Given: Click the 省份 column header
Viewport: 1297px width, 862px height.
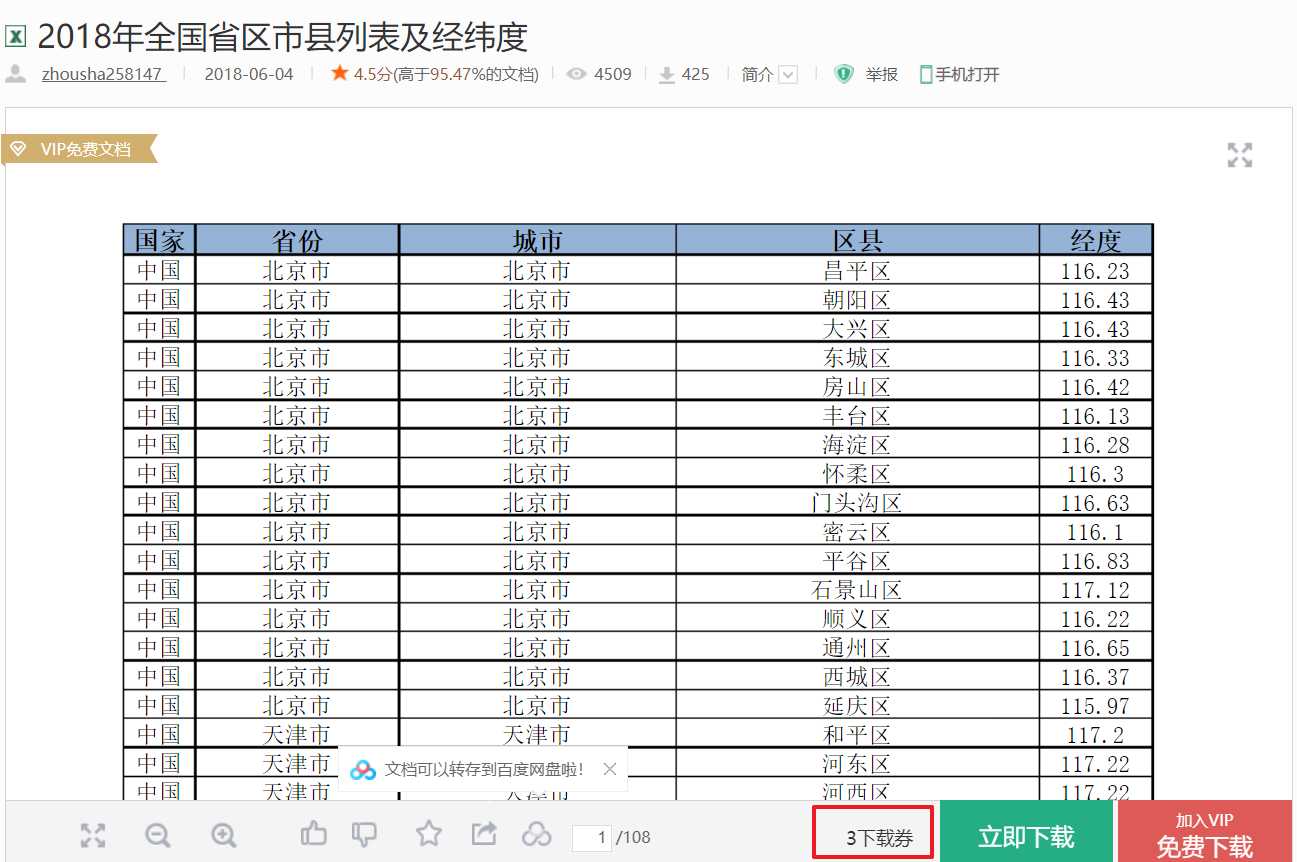Looking at the screenshot, I should (297, 240).
